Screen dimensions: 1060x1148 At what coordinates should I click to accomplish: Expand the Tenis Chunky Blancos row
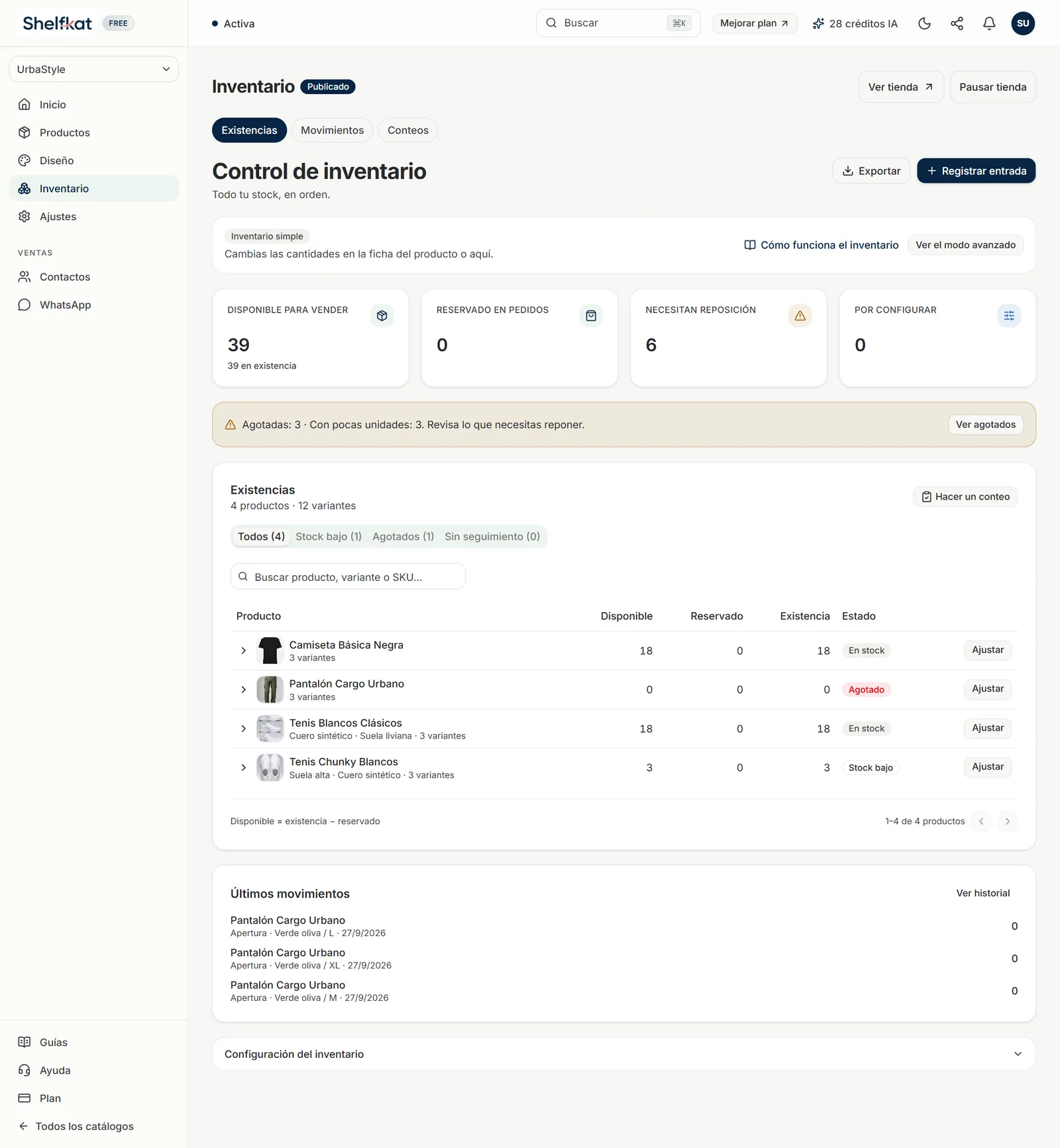point(243,768)
